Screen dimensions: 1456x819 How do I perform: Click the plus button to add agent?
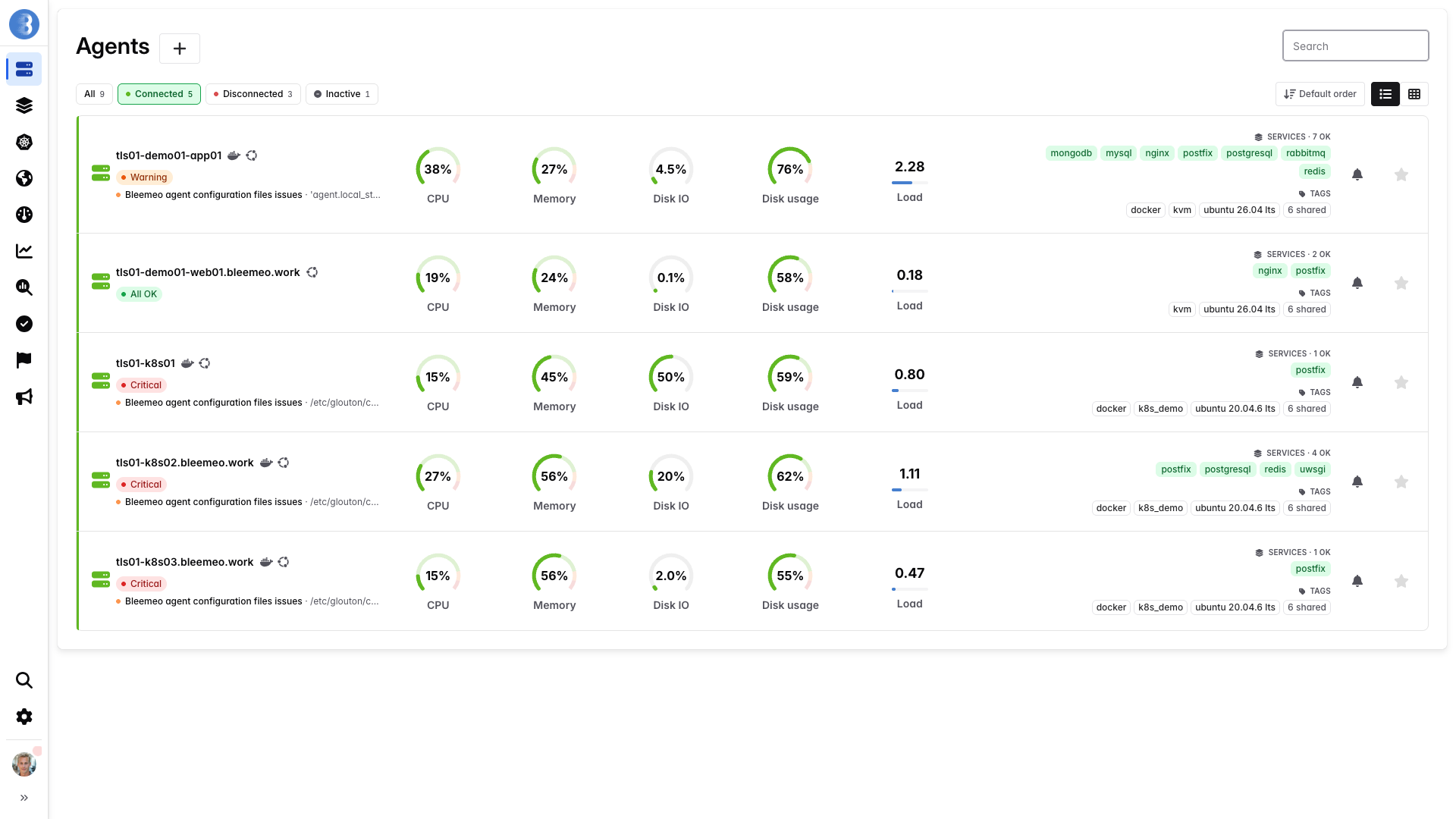180,49
